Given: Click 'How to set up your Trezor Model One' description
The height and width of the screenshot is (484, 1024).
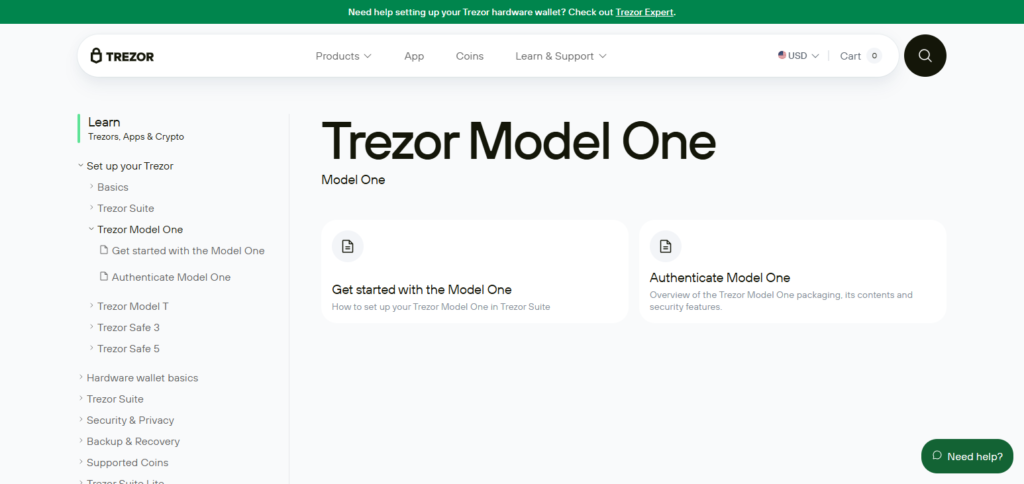Looking at the screenshot, I should [441, 306].
